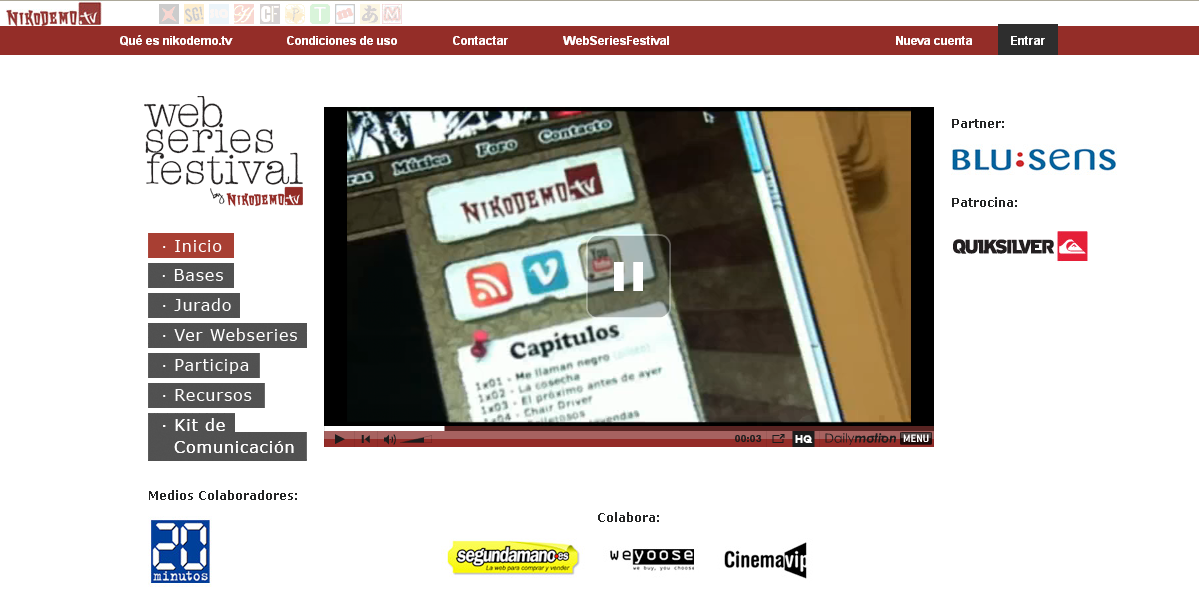Go to Ver Webseries
This screenshot has width=1199, height=605.
tap(227, 335)
